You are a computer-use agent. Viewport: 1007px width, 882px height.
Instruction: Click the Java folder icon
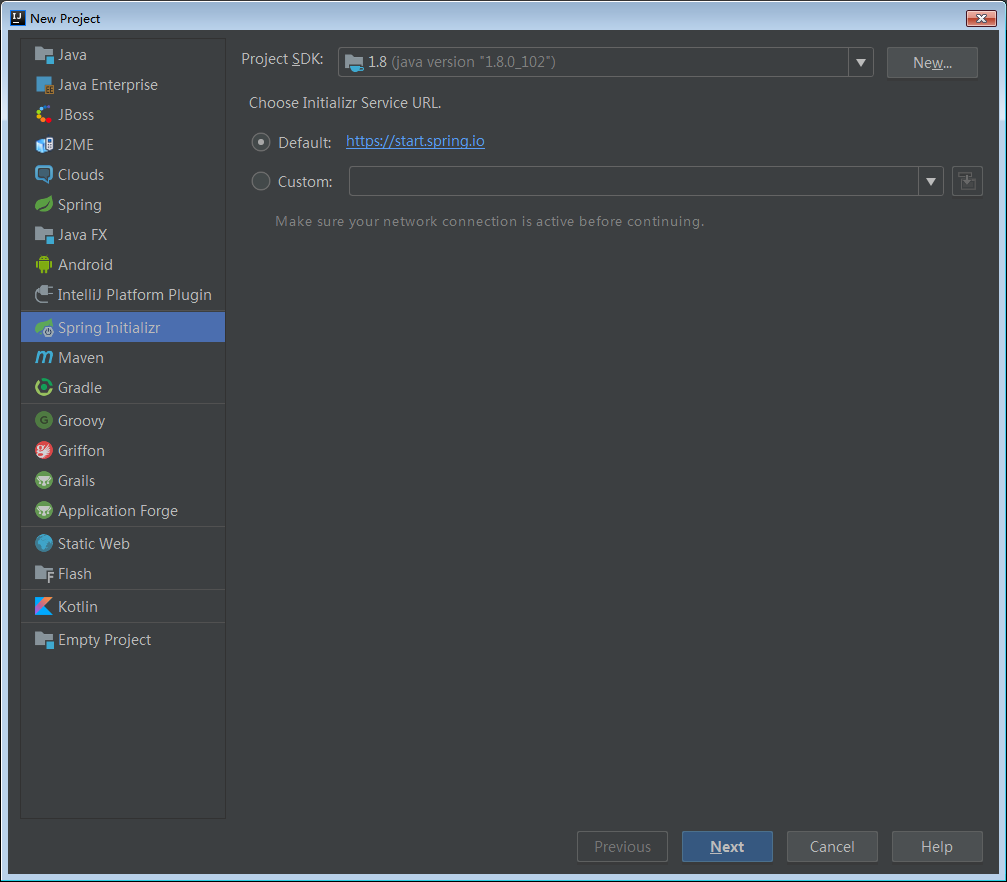pos(44,55)
